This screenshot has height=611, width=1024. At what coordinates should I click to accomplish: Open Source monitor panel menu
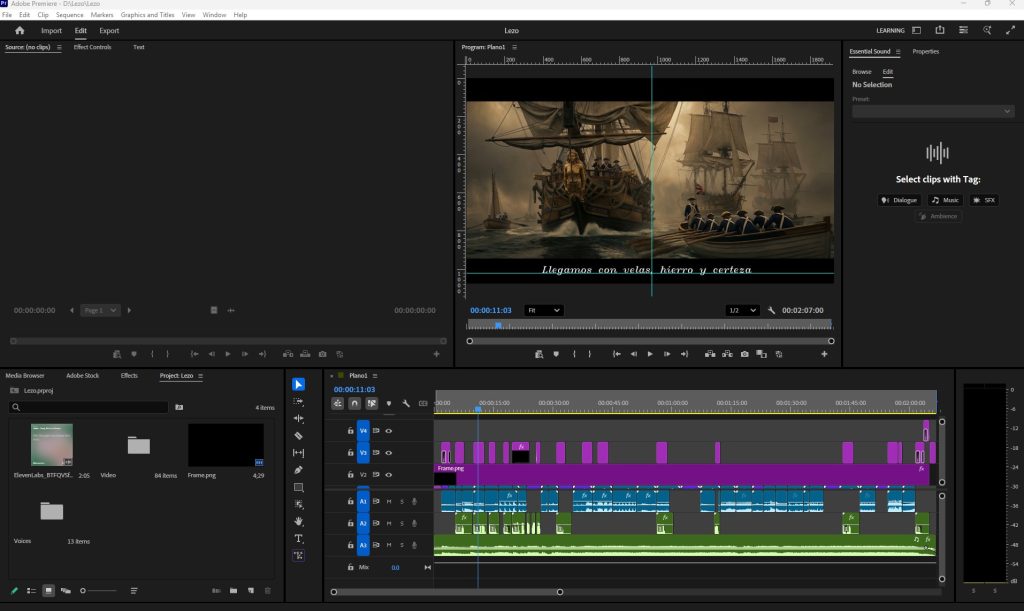59,47
